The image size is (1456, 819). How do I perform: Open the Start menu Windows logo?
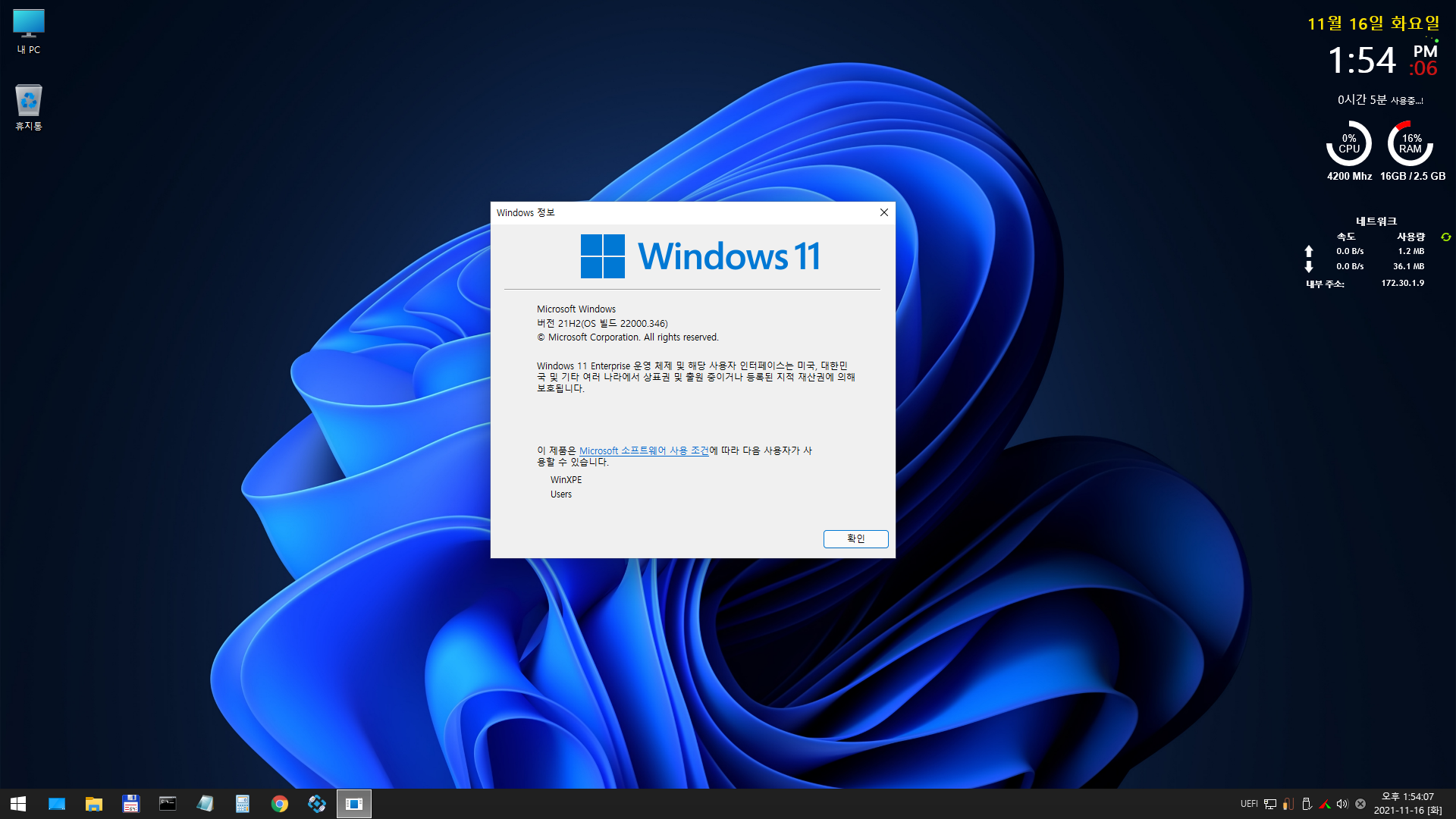[x=18, y=804]
